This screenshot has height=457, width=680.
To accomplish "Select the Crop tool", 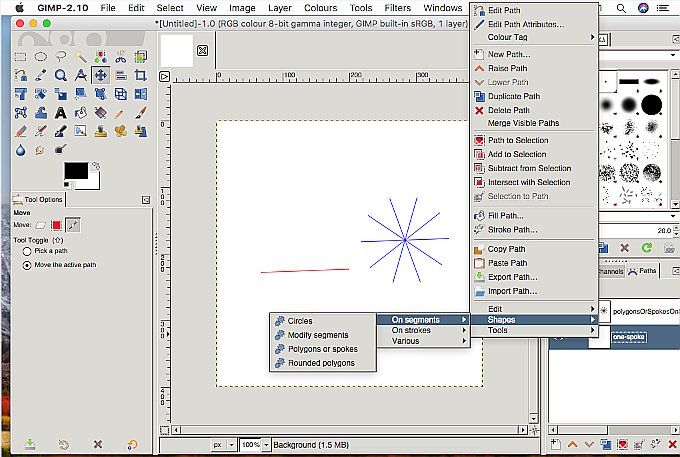I will point(140,75).
